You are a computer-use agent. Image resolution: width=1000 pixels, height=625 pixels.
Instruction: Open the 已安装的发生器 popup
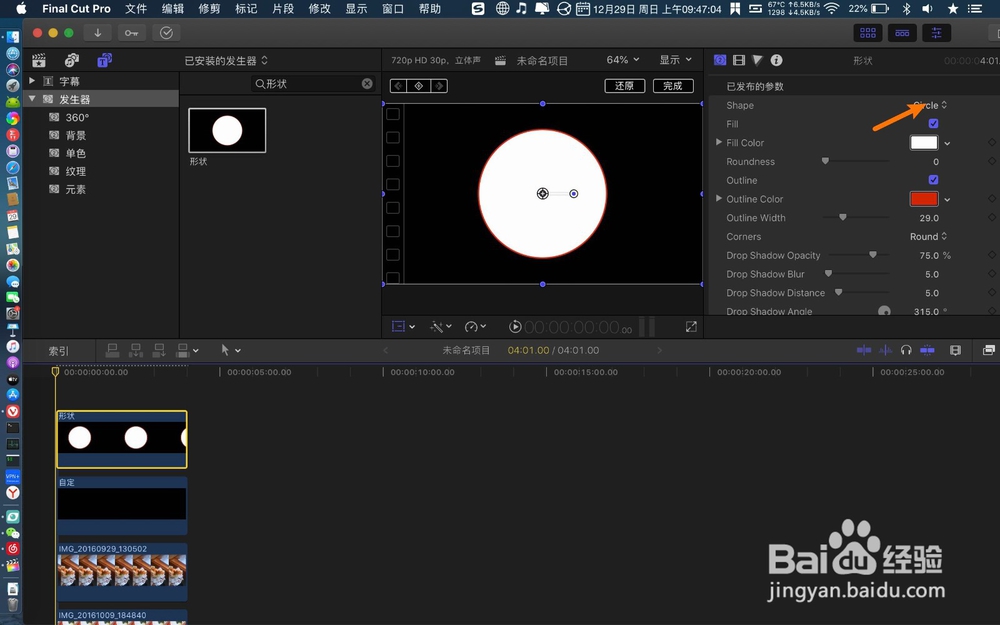coord(226,61)
